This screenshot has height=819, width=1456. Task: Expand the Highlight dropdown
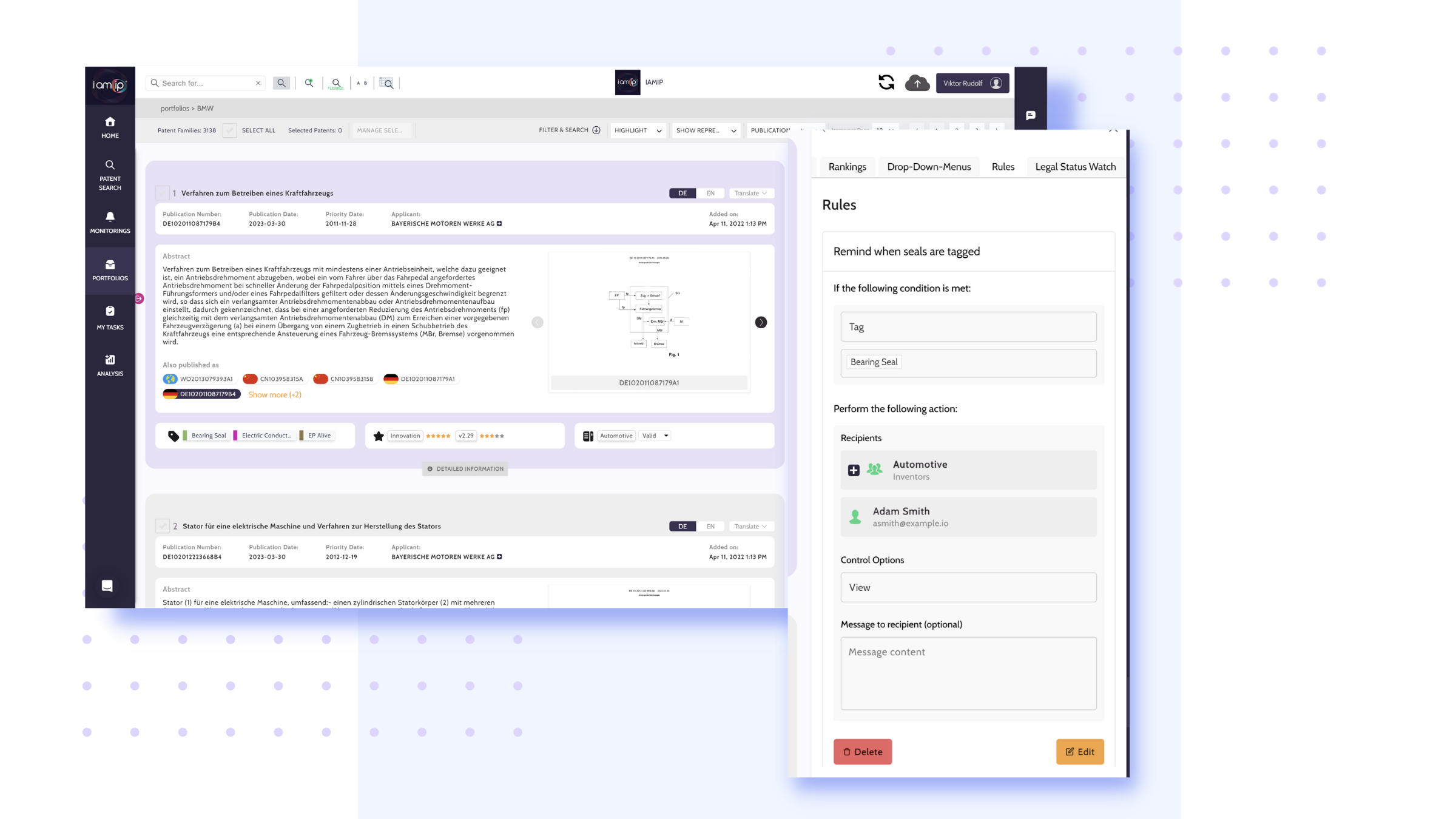coord(638,130)
